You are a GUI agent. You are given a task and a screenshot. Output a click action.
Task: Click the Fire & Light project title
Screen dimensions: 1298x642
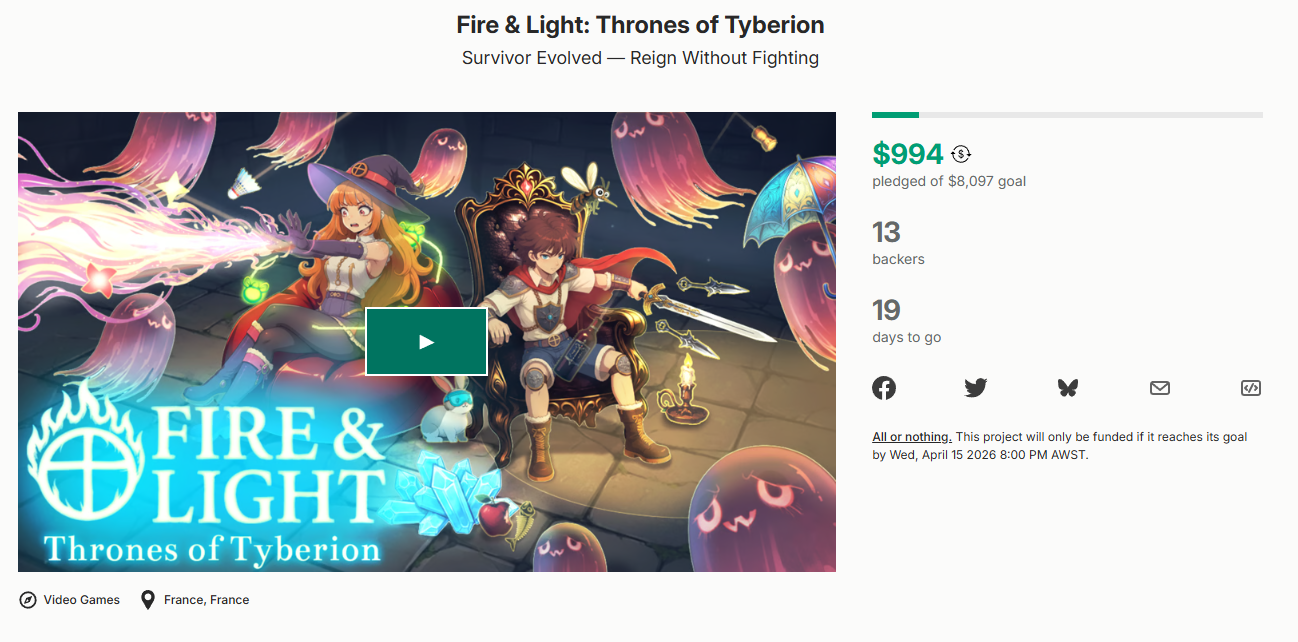tap(640, 24)
